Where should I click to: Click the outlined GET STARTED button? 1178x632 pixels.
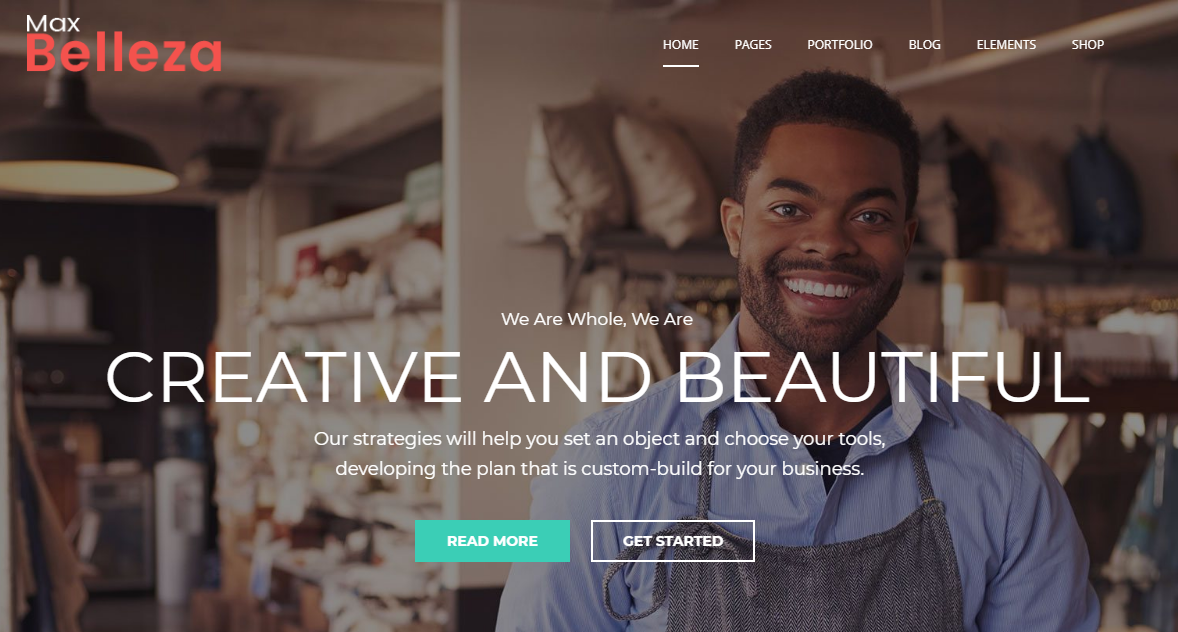(672, 541)
